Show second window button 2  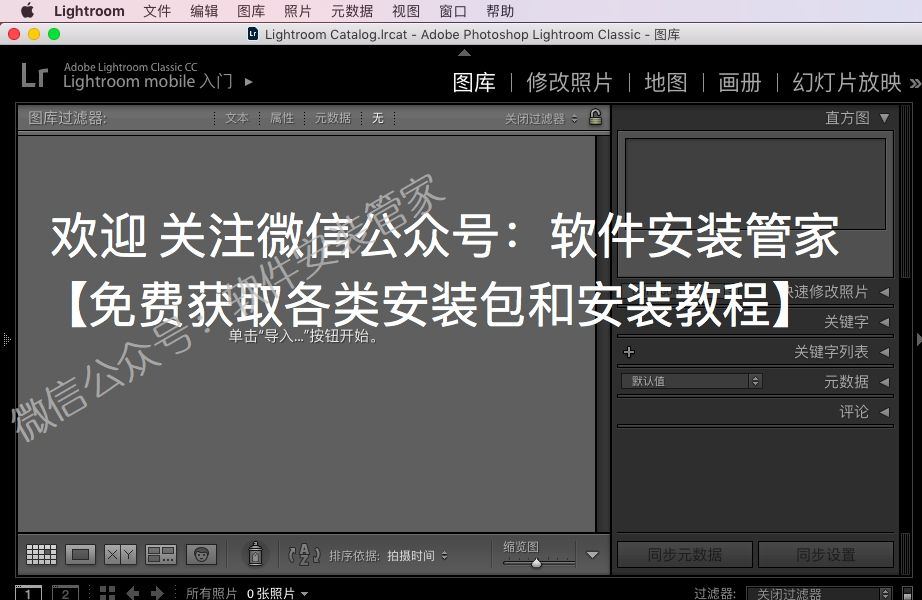coord(65,592)
